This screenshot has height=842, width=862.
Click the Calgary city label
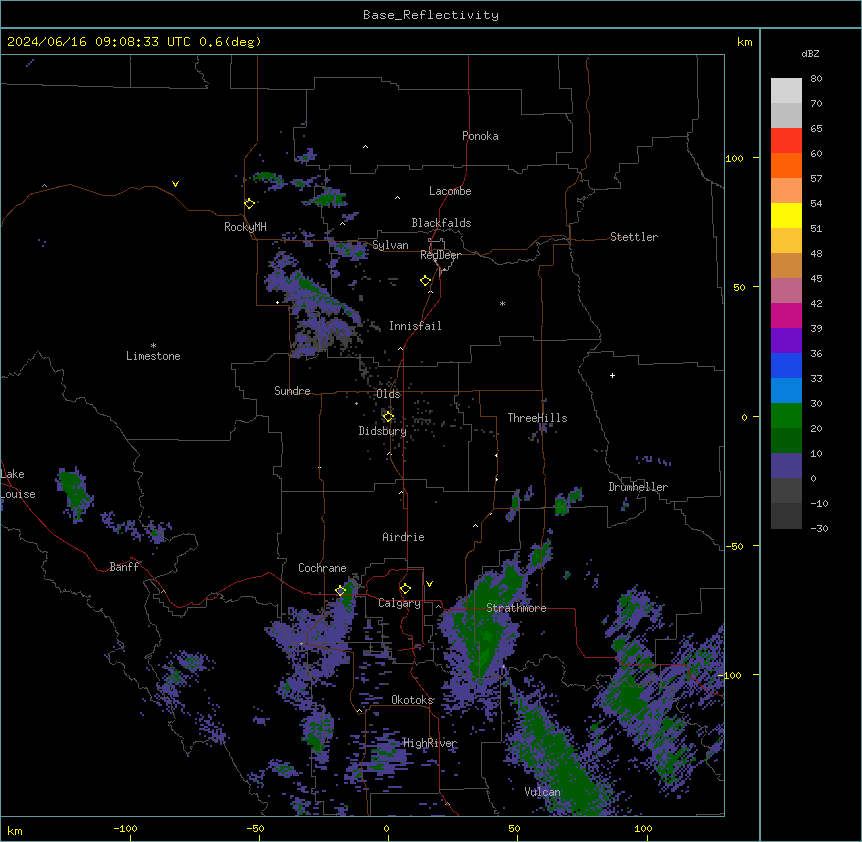pyautogui.click(x=399, y=603)
